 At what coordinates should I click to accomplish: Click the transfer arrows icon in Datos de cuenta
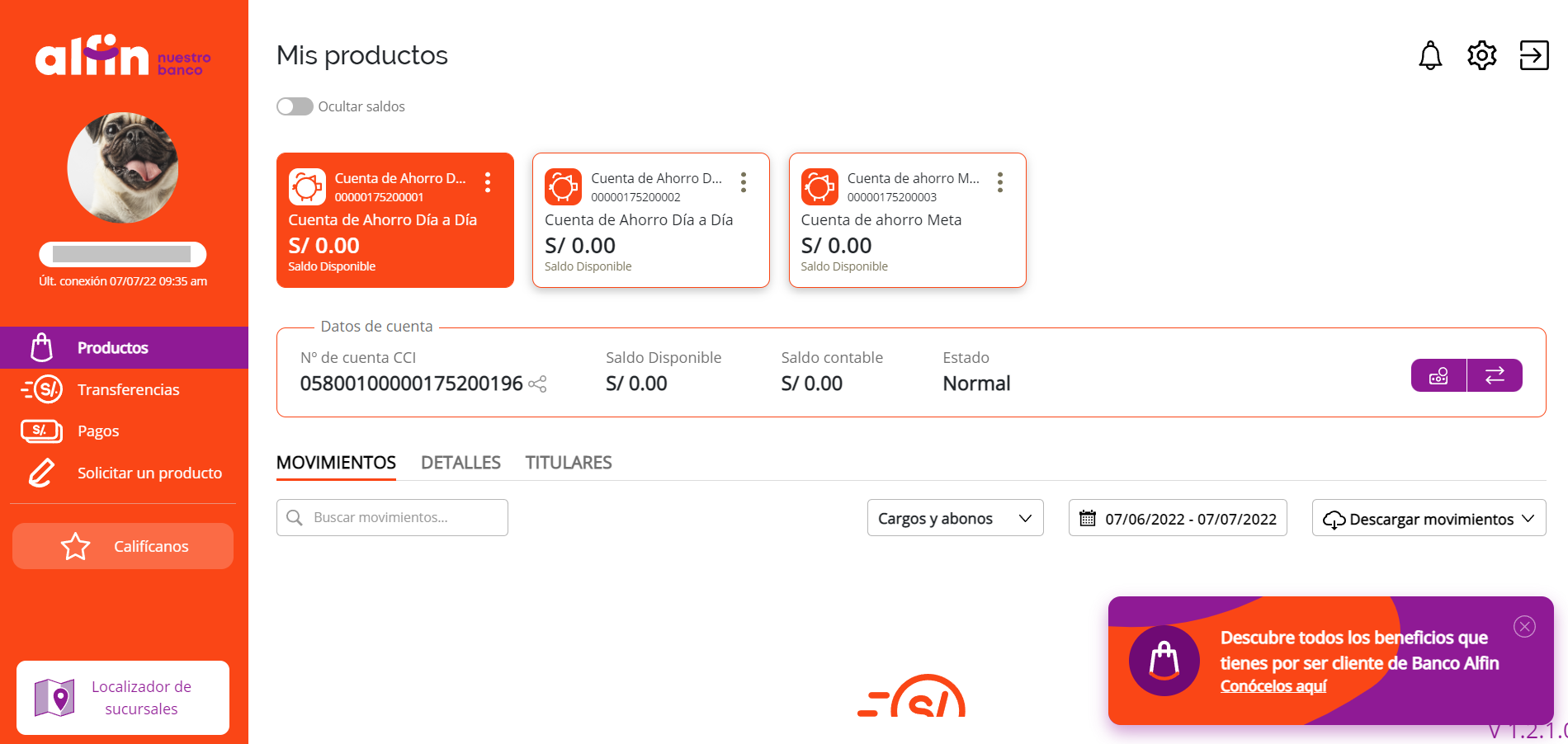click(1495, 375)
